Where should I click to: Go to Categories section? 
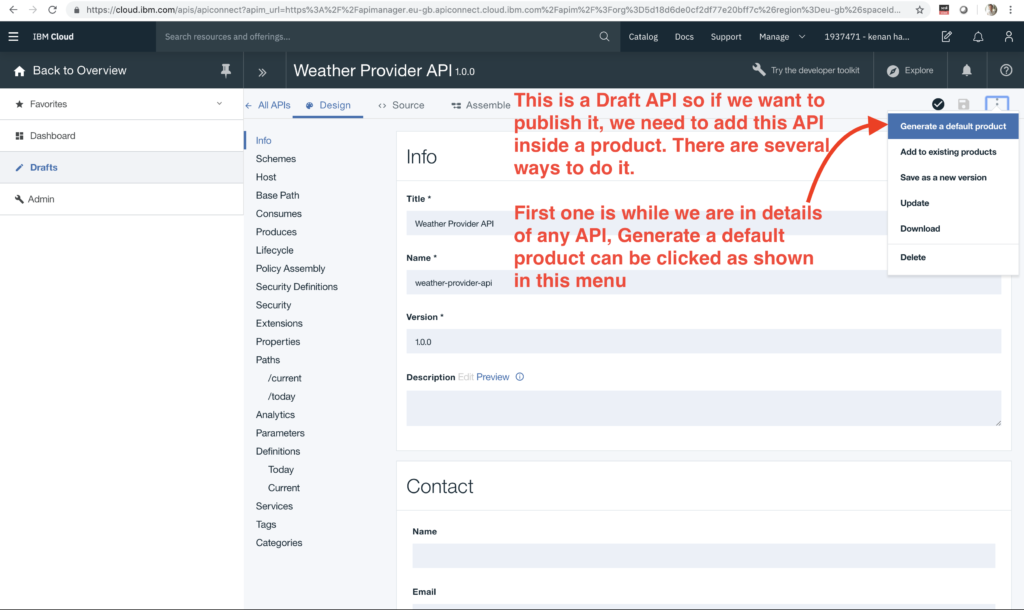279,543
